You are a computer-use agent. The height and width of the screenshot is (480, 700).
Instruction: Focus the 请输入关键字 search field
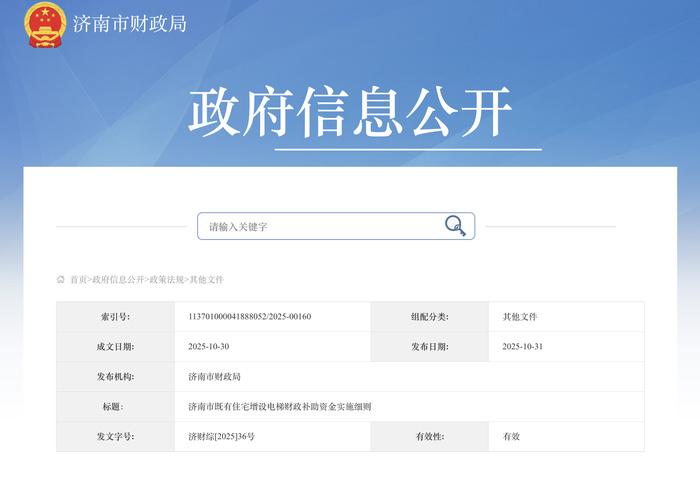336,226
